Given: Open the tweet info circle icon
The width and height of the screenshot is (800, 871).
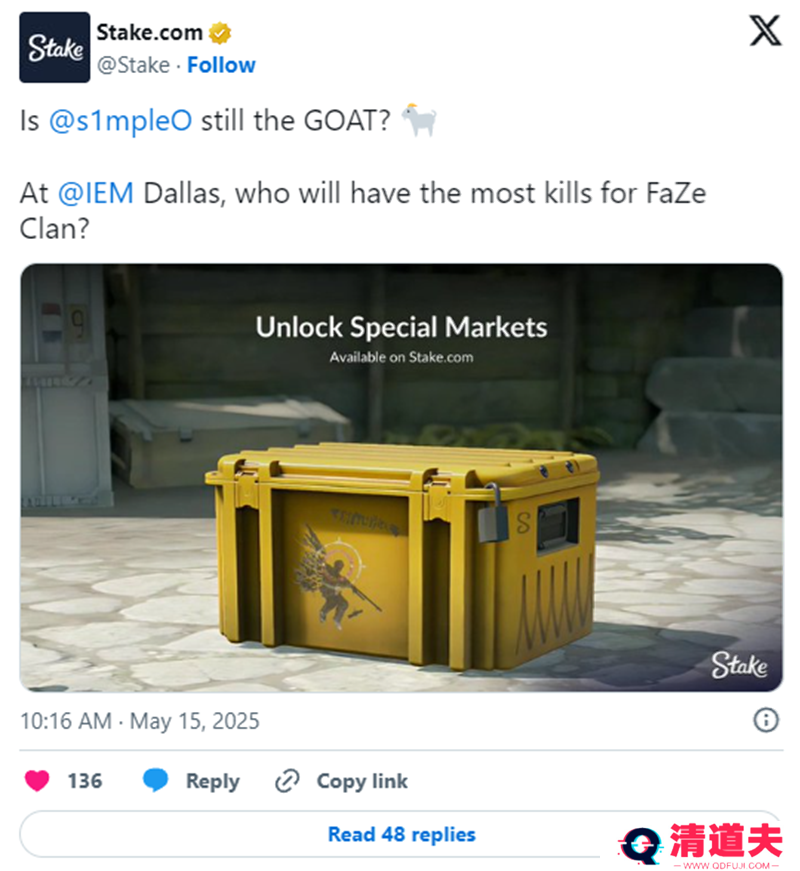Looking at the screenshot, I should (x=766, y=720).
